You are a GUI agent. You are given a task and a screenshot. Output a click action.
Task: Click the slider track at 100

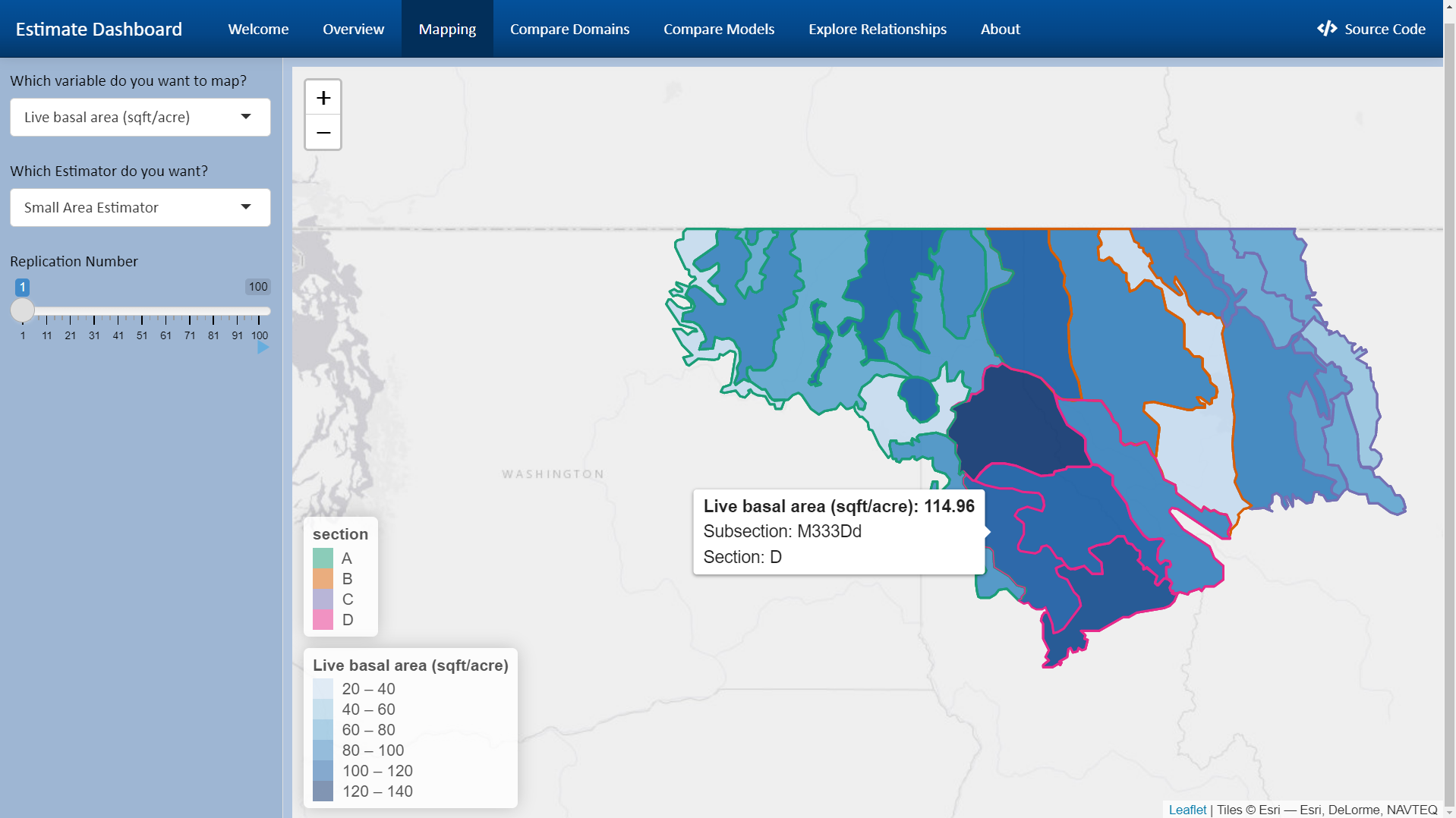259,311
